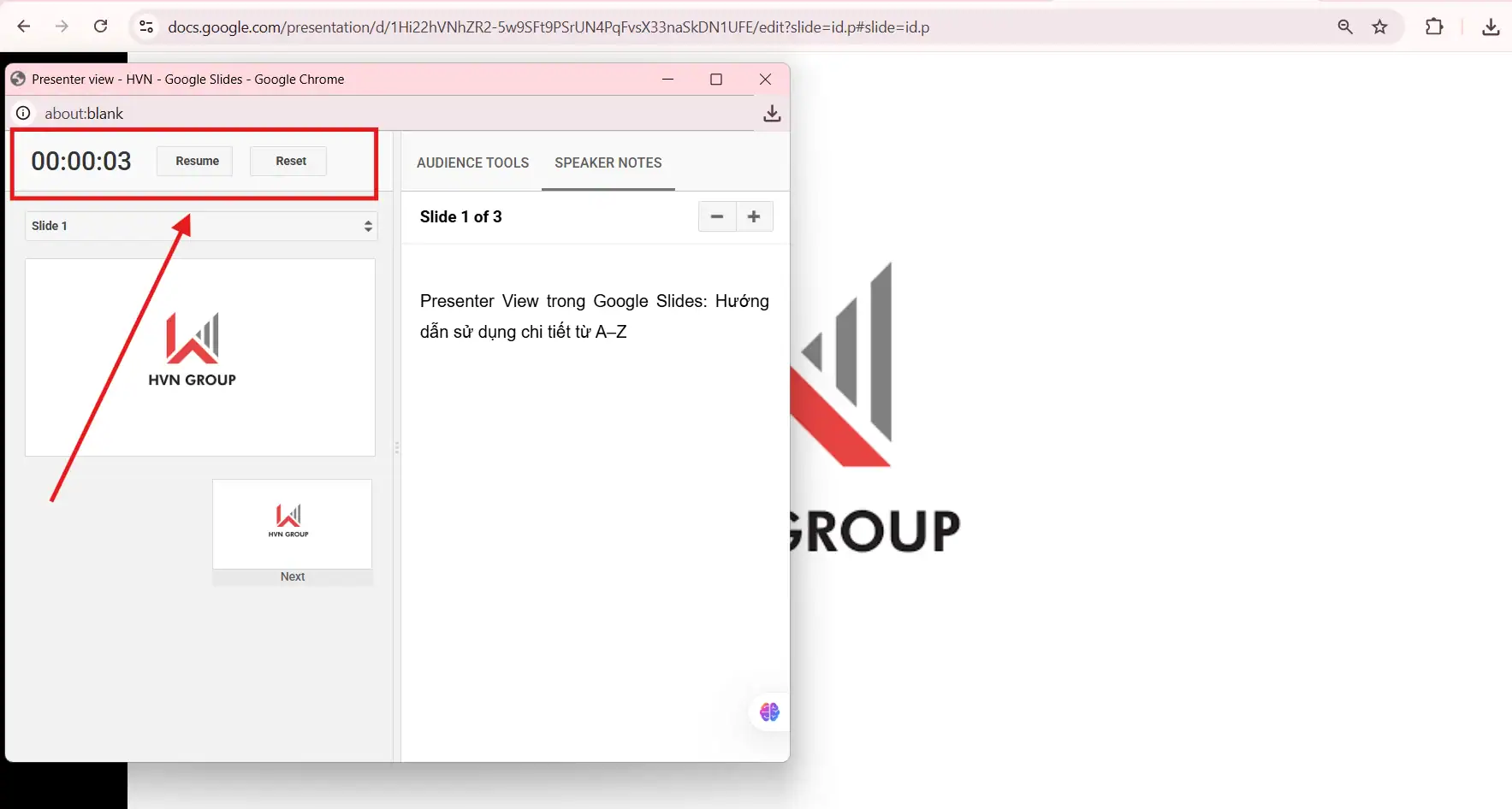Click the address bar showing docs.google.com URL

point(548,27)
